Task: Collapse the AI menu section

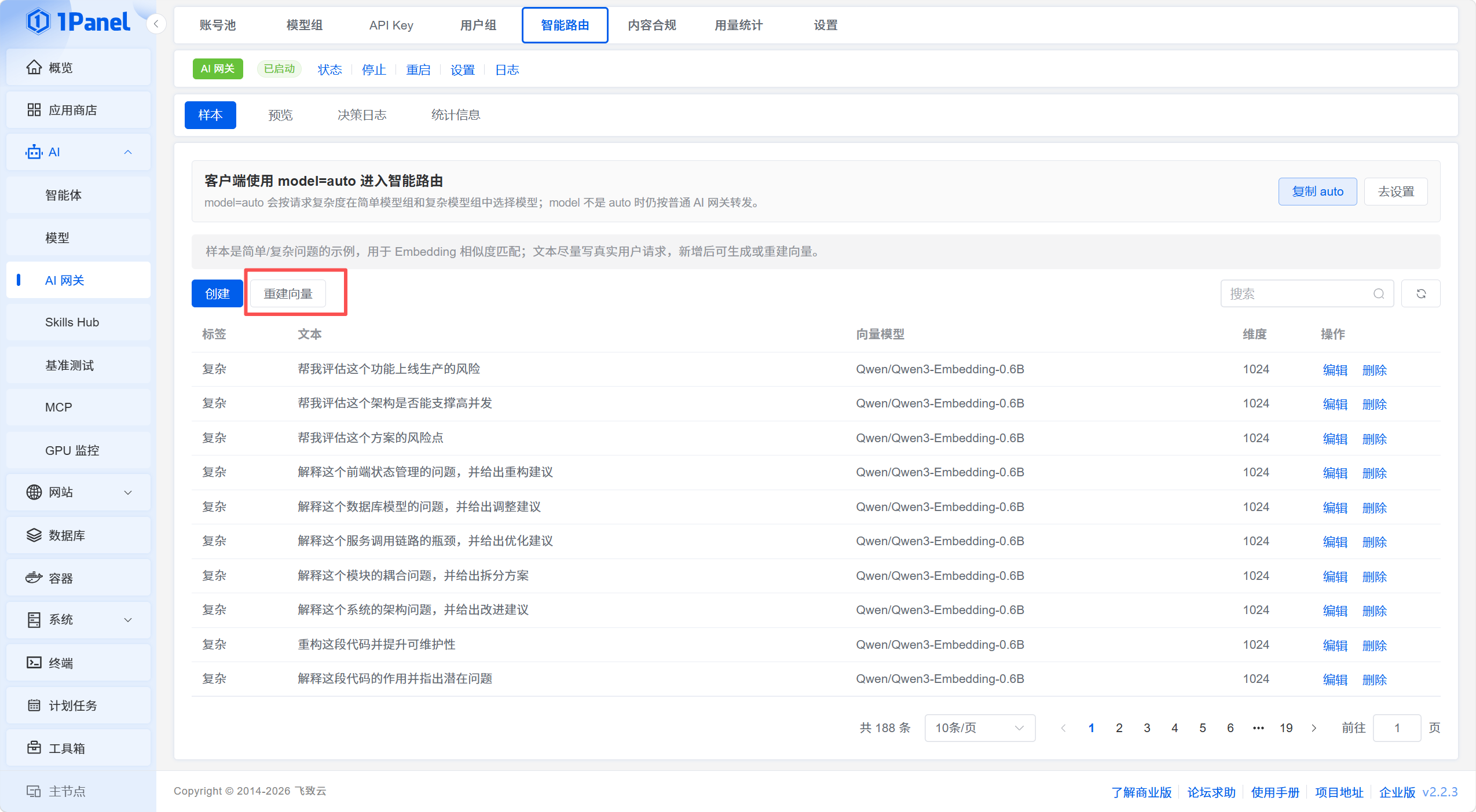Action: tap(128, 152)
